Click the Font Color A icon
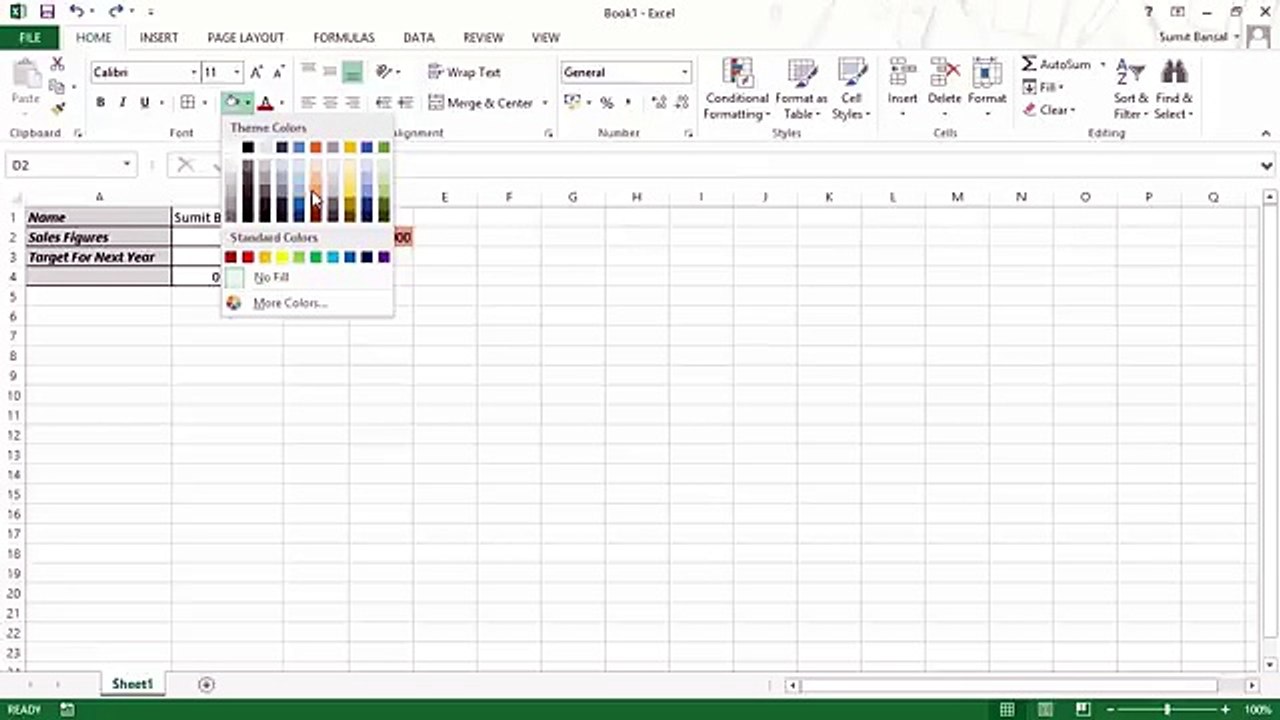Viewport: 1280px width, 720px height. 265,102
